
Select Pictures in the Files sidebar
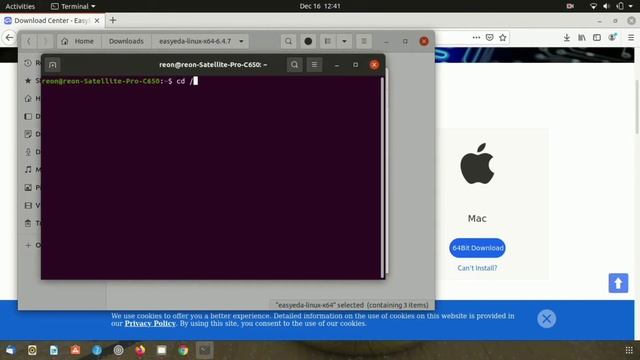click(32, 187)
